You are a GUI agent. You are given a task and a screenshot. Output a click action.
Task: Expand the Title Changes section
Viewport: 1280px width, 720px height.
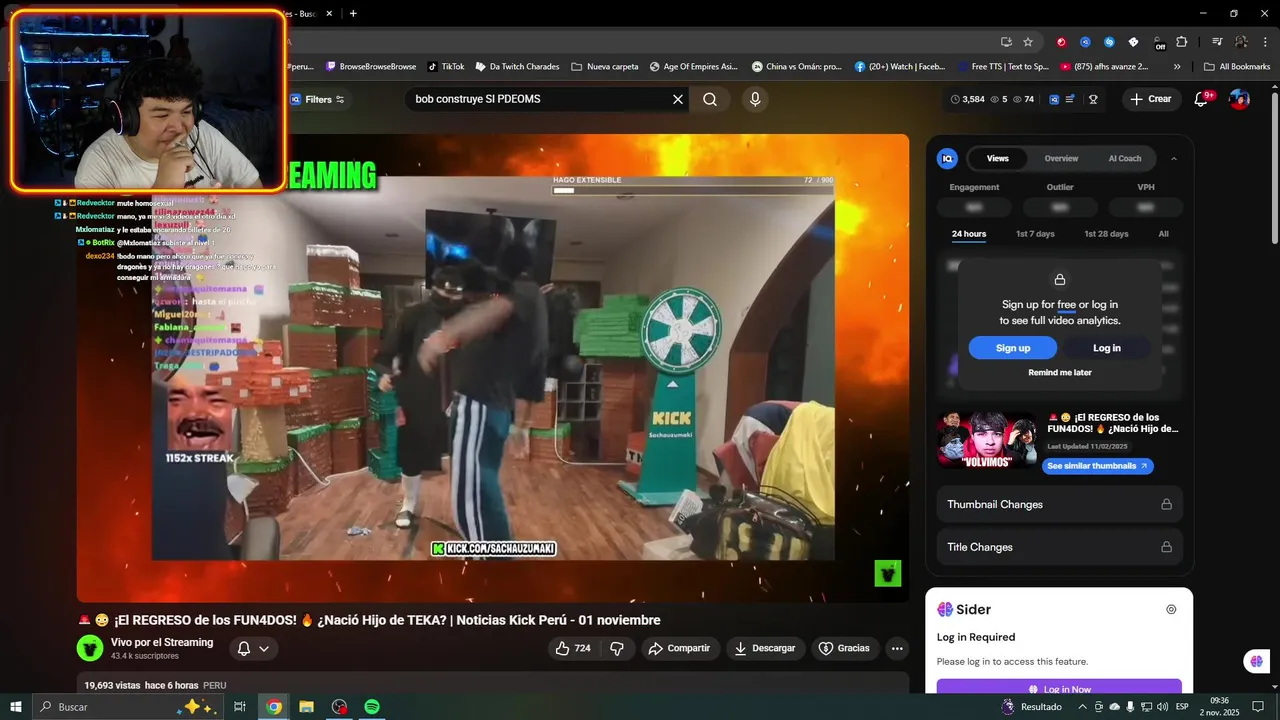coord(1060,547)
